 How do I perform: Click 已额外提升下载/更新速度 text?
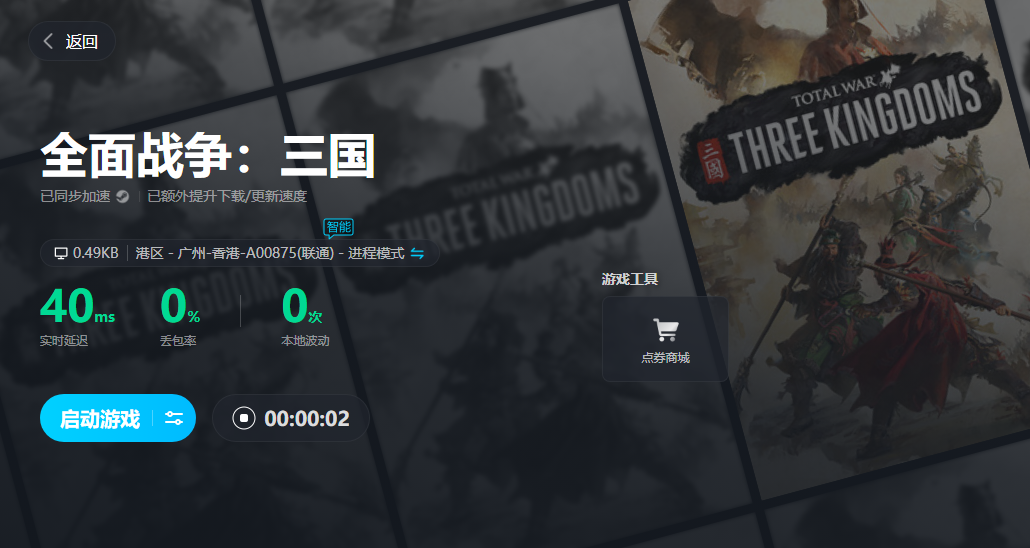click(227, 196)
